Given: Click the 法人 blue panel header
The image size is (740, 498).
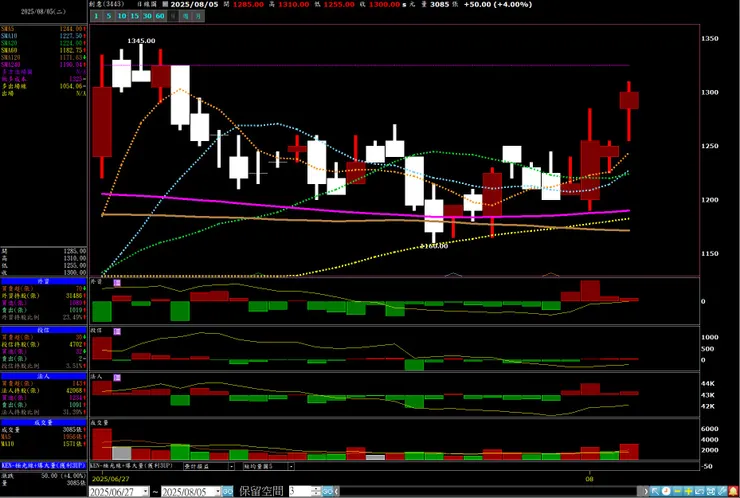Looking at the screenshot, I should pos(43,376).
